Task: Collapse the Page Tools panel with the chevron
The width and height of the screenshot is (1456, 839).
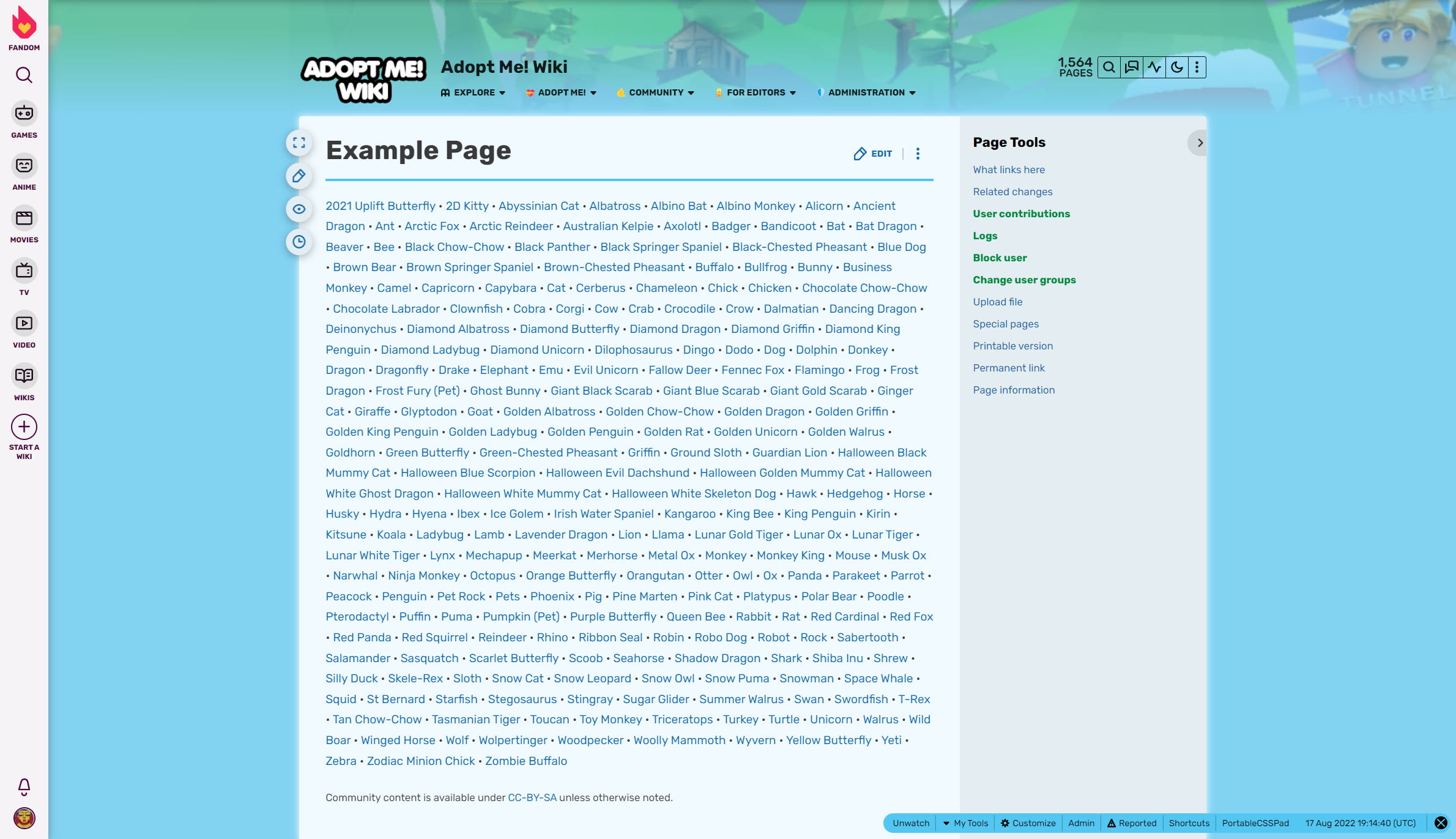Action: click(x=1200, y=143)
